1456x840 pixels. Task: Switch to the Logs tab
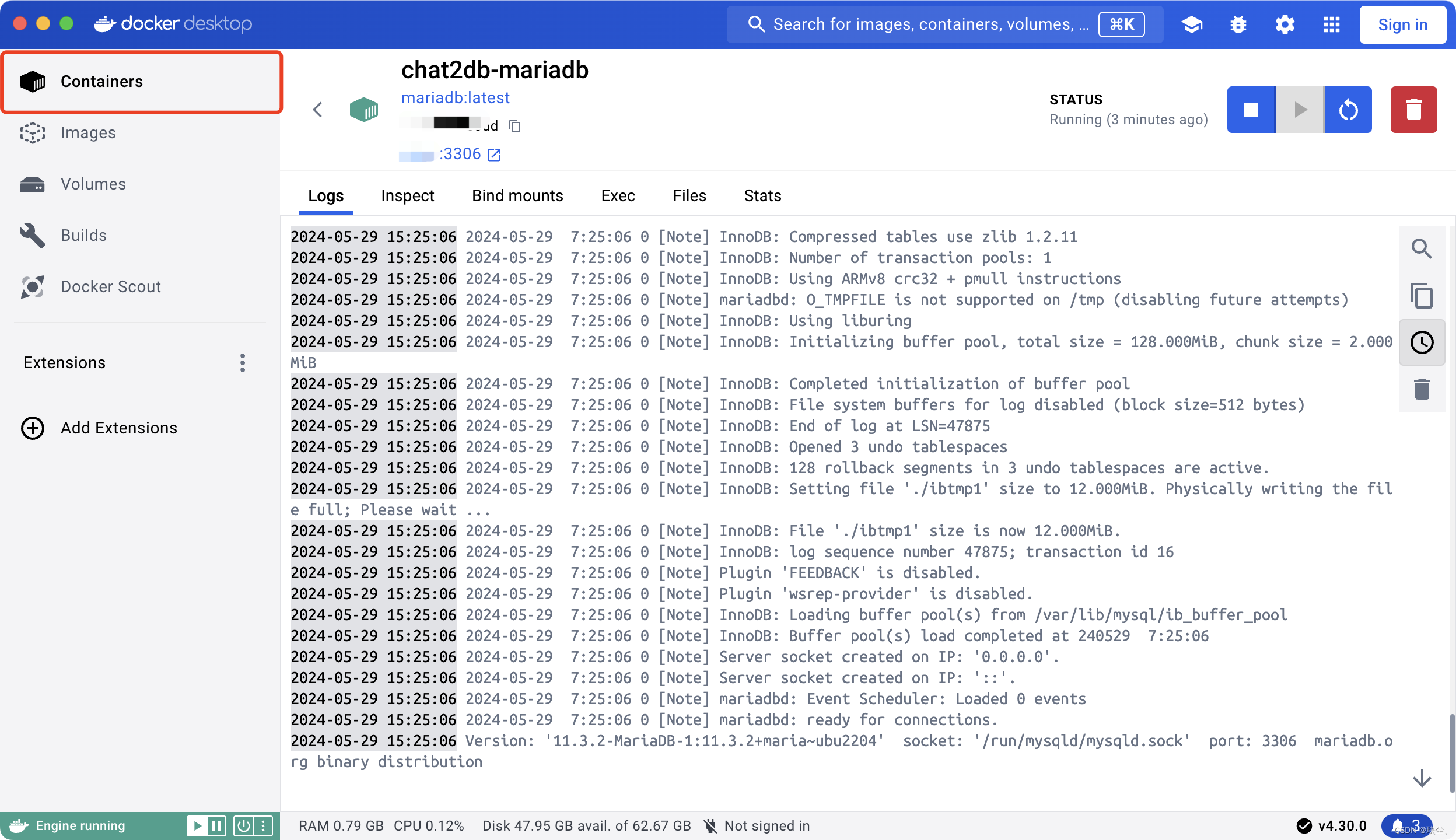pyautogui.click(x=326, y=196)
